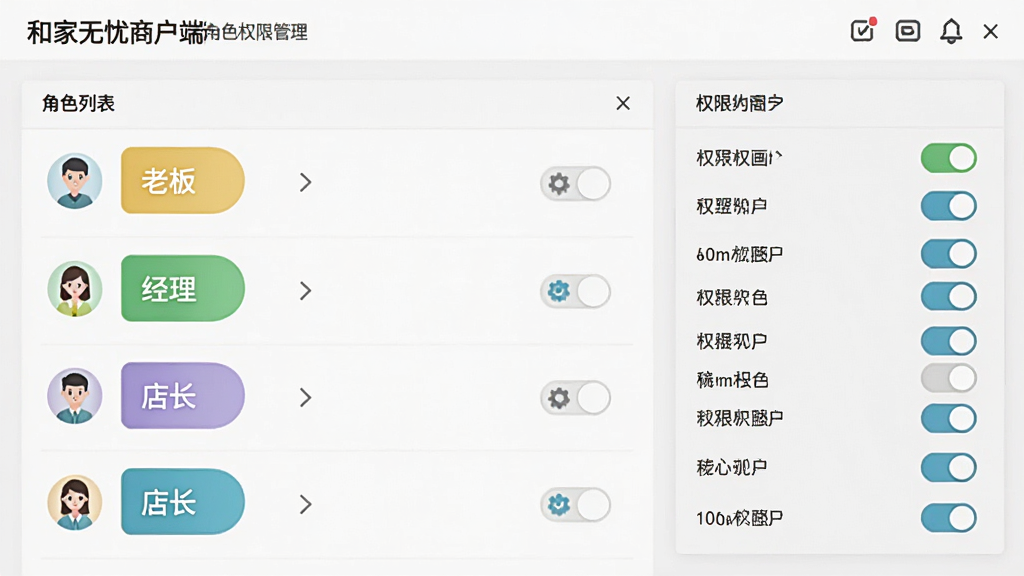Toggle the permission switch on the 60m row
This screenshot has height=576, width=1024.
pos(949,253)
